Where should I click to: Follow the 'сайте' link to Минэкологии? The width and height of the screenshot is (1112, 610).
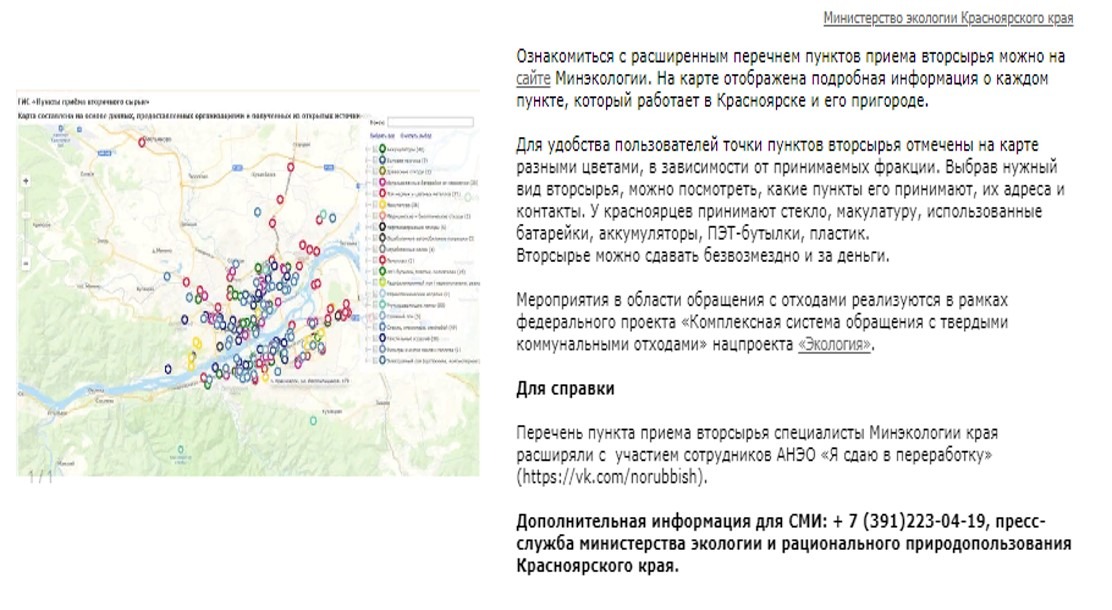533,79
